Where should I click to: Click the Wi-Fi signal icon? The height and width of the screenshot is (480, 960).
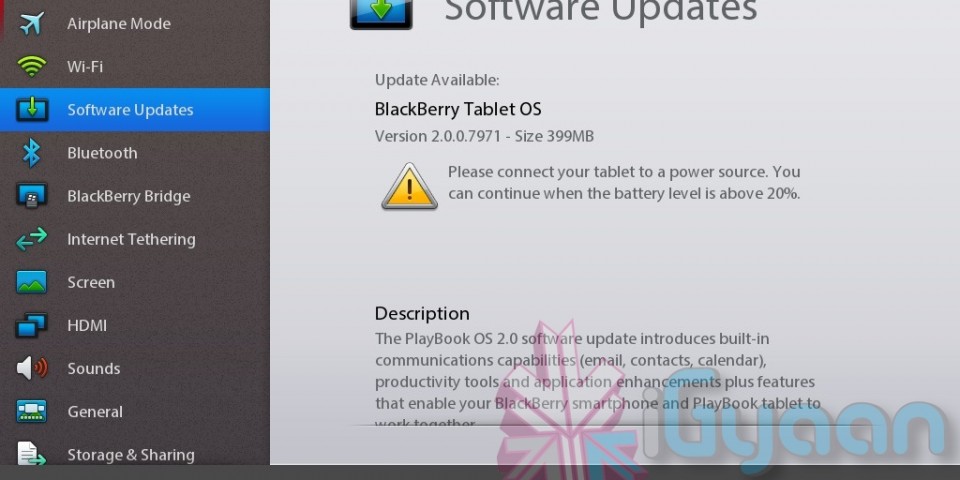coord(32,66)
